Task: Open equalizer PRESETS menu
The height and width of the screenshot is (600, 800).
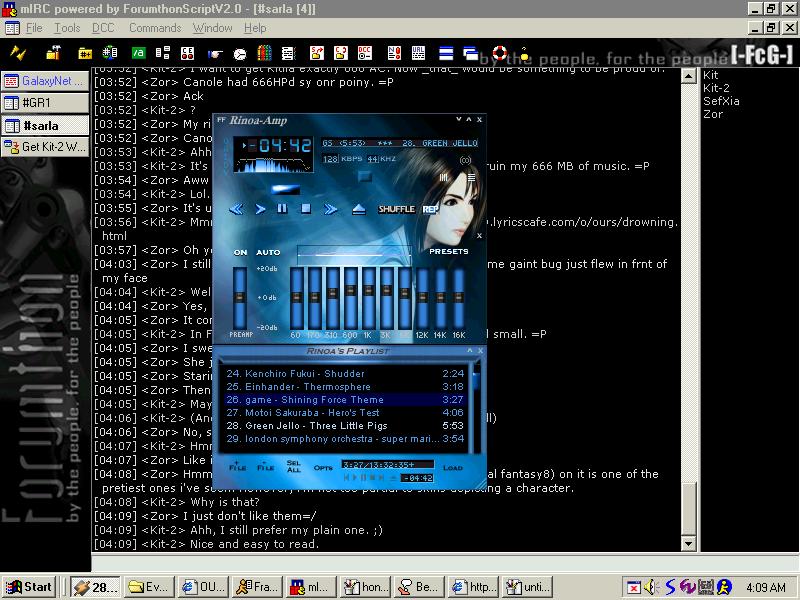Action: point(449,251)
